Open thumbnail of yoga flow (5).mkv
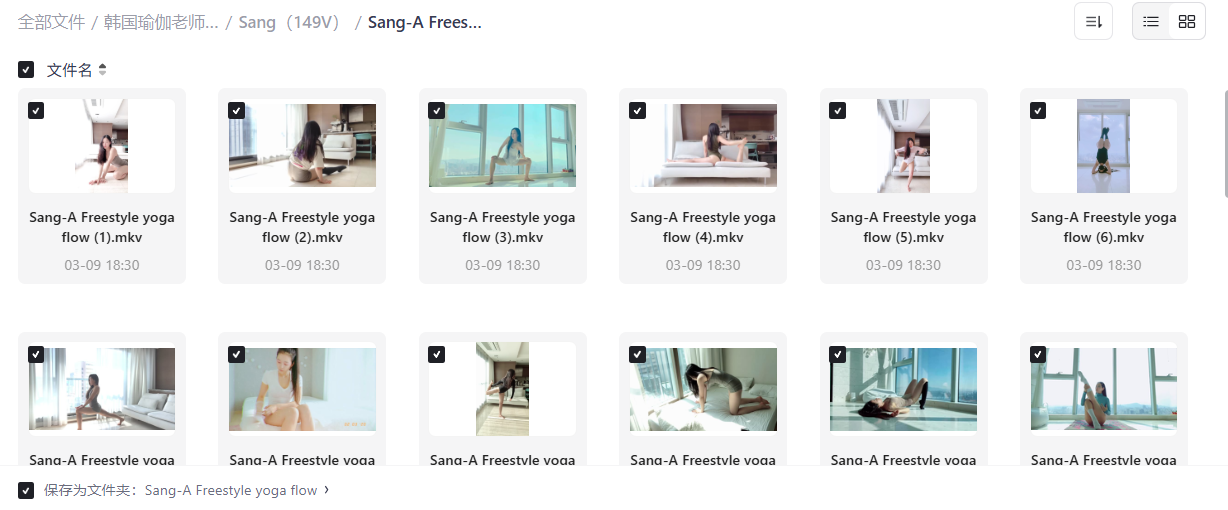This screenshot has height=510, width=1228. coord(903,146)
